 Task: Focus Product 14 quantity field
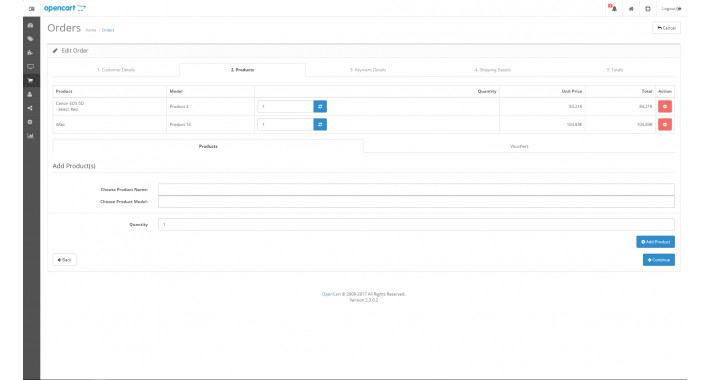pos(285,125)
